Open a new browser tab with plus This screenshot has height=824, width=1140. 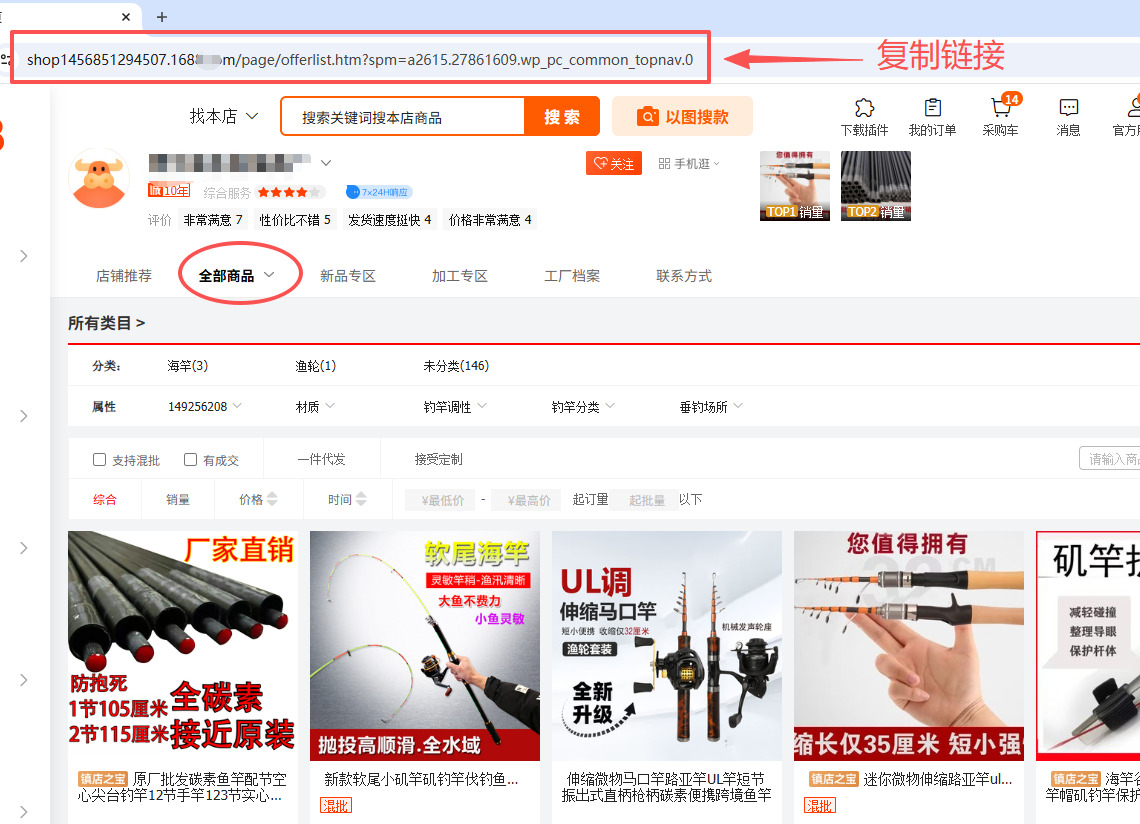coord(162,17)
